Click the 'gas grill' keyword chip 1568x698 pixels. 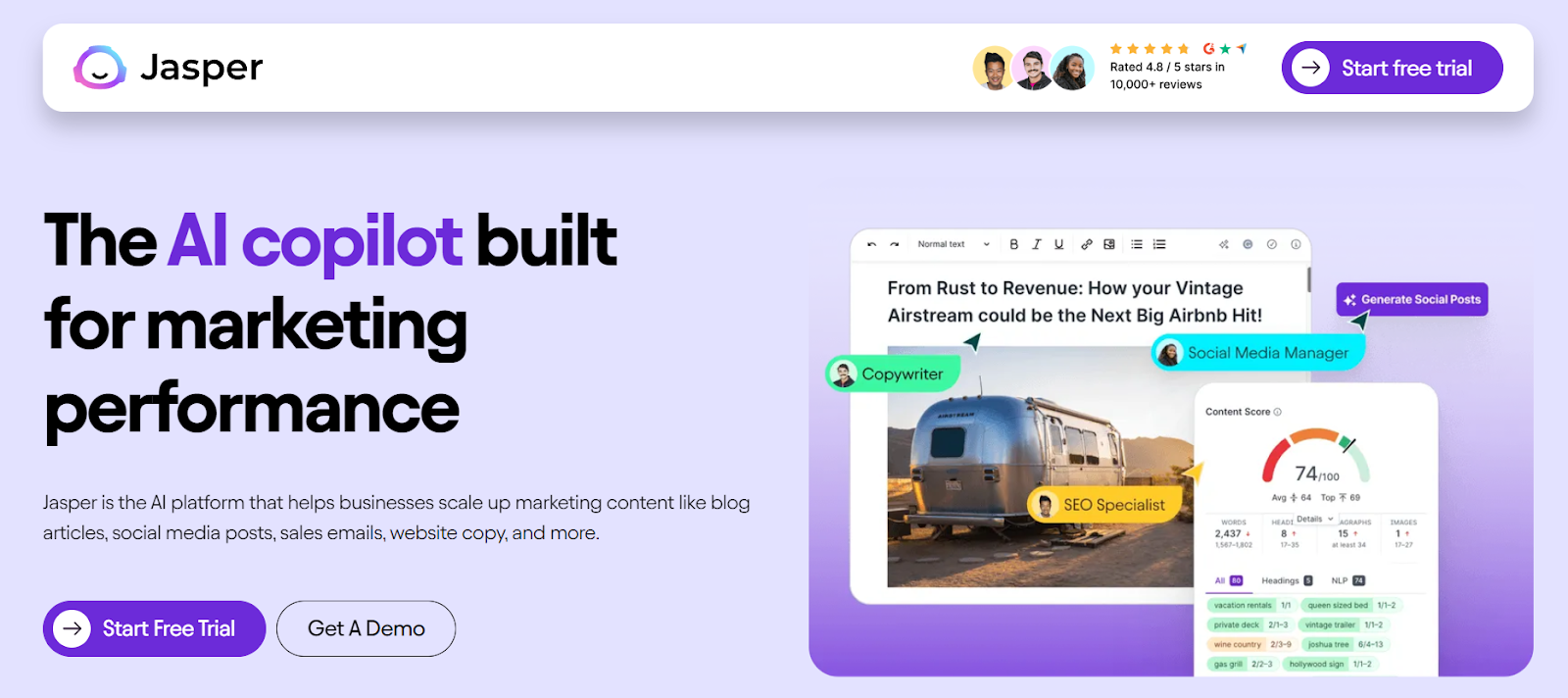1243,664
